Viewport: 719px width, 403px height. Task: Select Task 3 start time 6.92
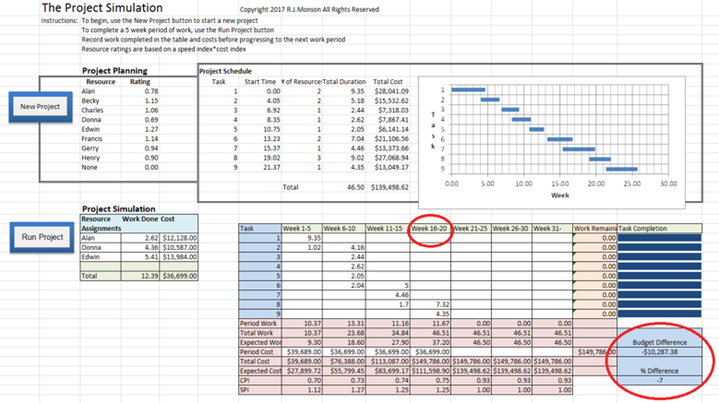(273, 110)
